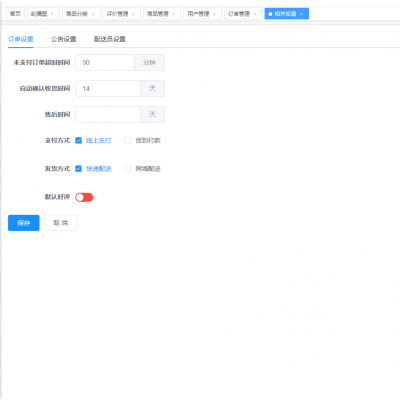Check the 货到付款 payment checkbox
The height and width of the screenshot is (400, 400).
pos(127,140)
